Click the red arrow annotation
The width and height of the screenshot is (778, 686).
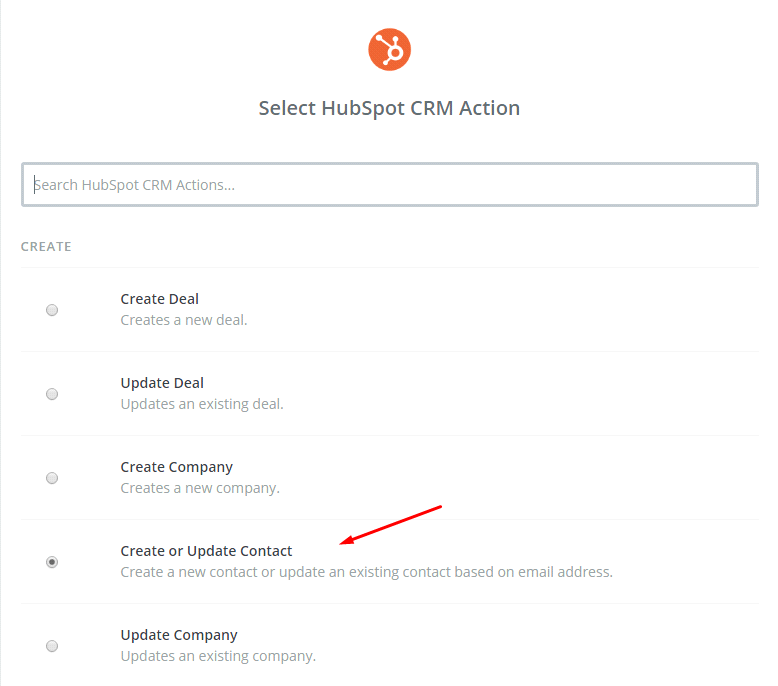click(x=391, y=525)
